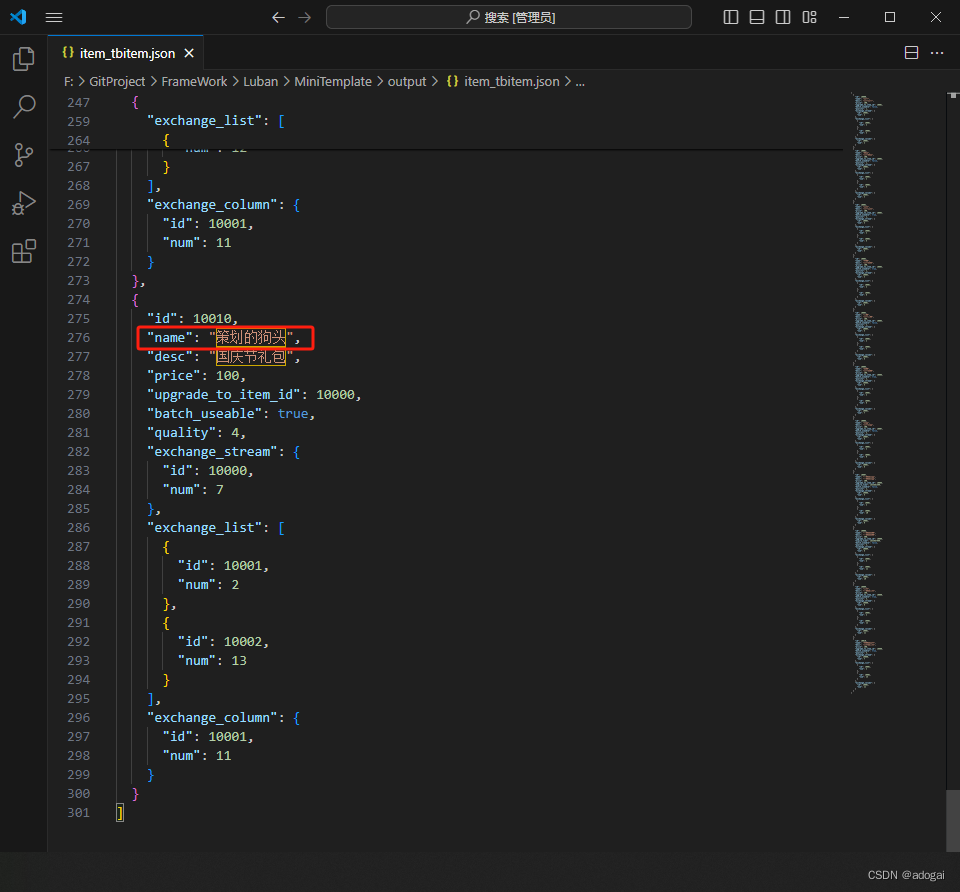Click the vertical scrollbar thumb
This screenshot has height=892, width=960.
951,819
